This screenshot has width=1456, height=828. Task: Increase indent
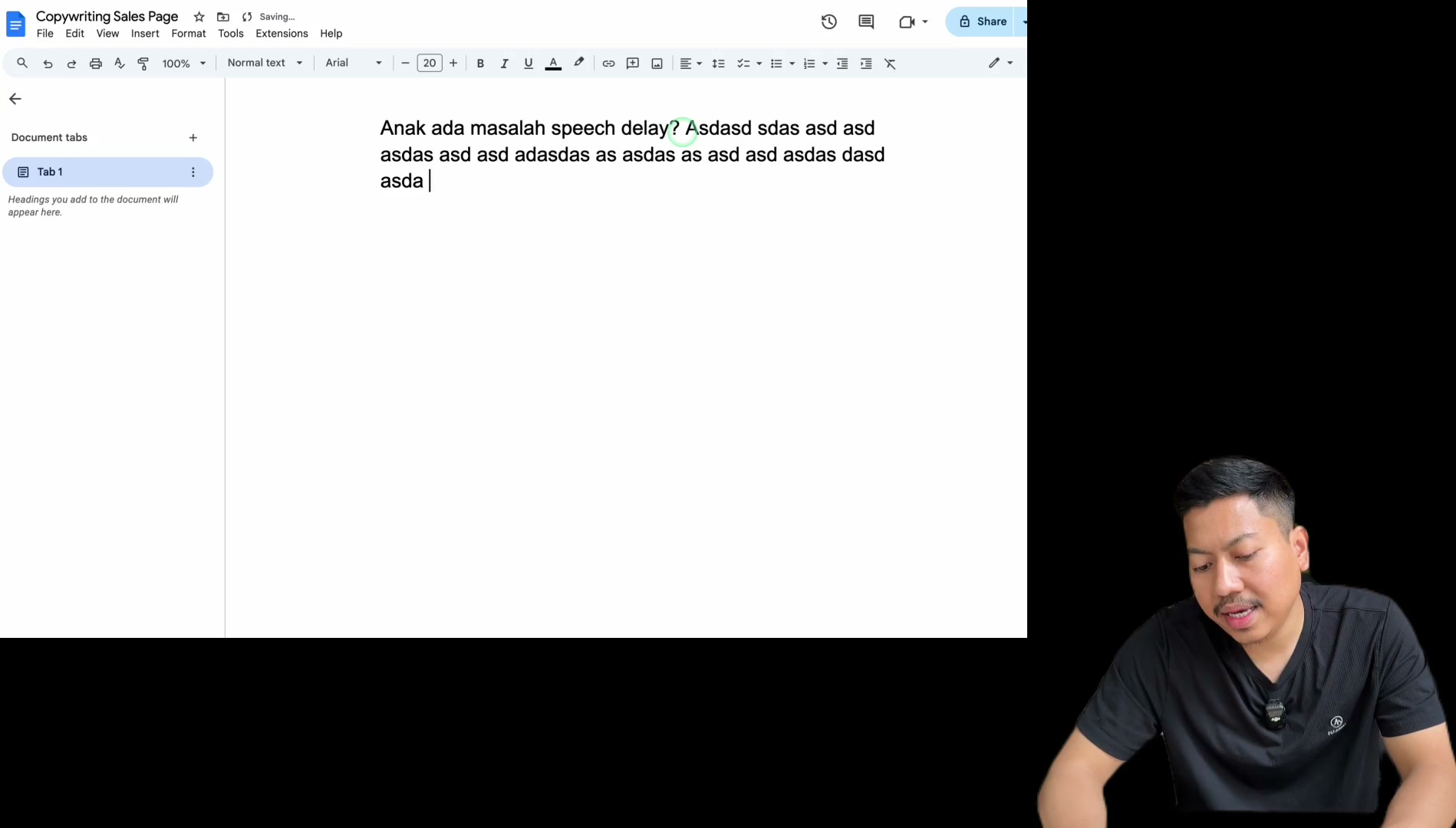pyautogui.click(x=866, y=64)
